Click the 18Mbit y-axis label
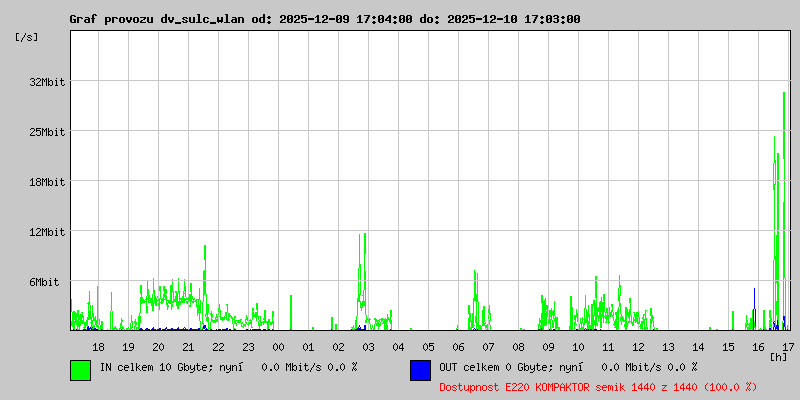Viewport: 800px width, 400px height. pyautogui.click(x=46, y=182)
